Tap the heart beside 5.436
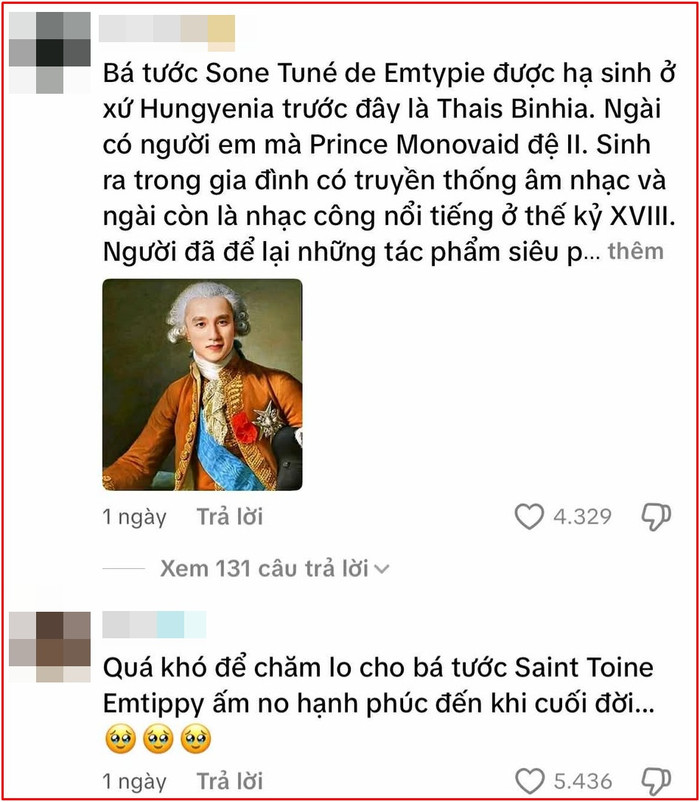 pos(529,781)
